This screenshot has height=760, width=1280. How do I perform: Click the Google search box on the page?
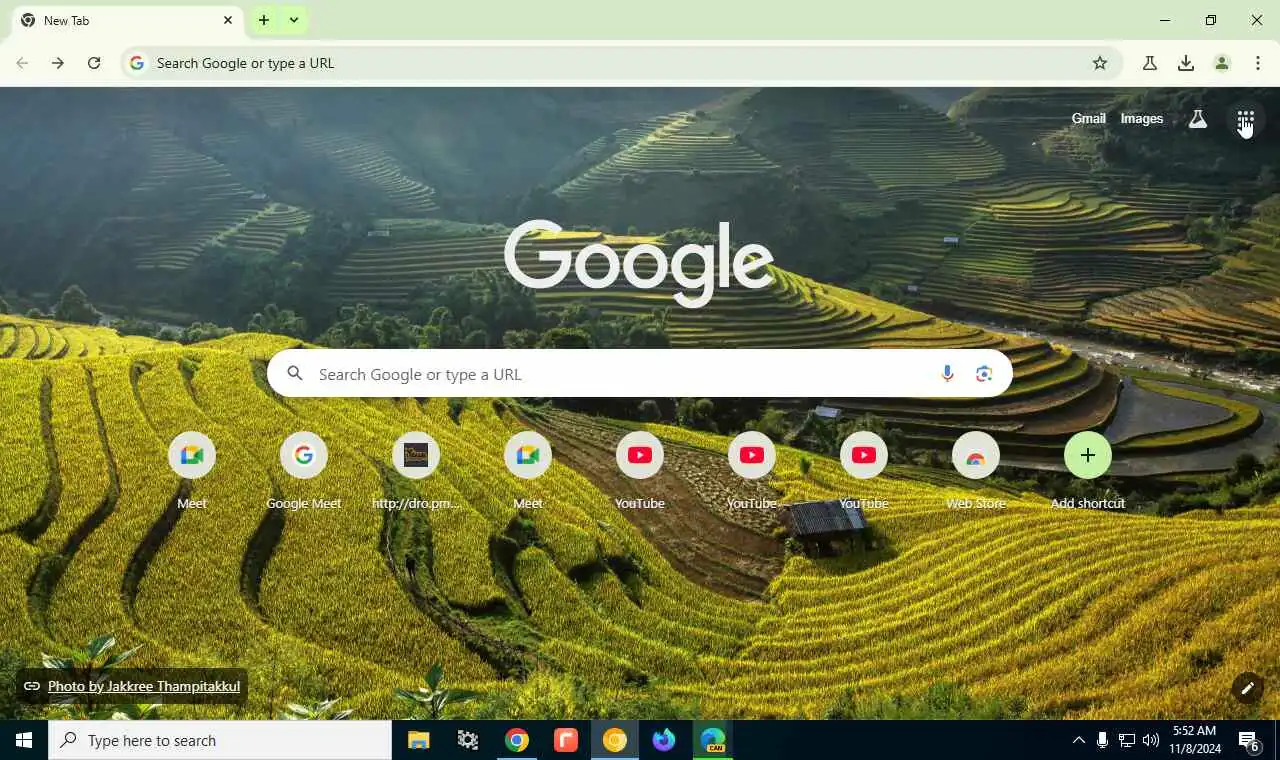(x=640, y=374)
